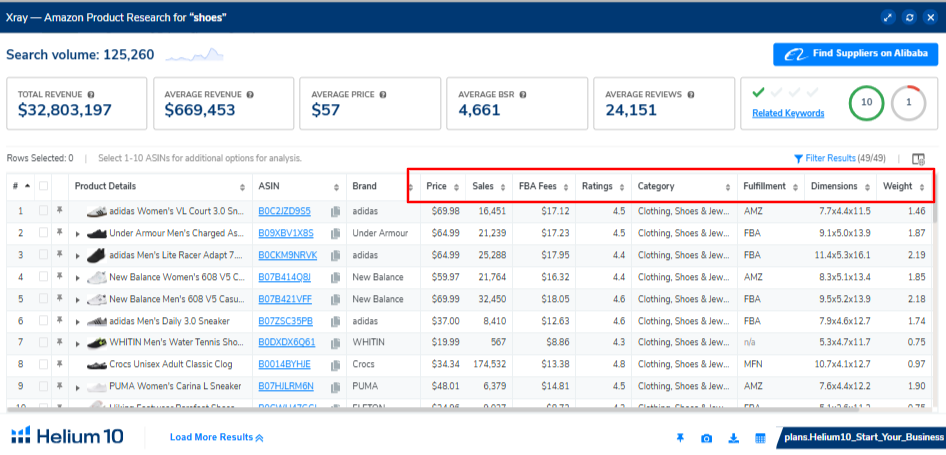Image resolution: width=946 pixels, height=455 pixels.
Task: Click the plans.Helium10_Start_Your_Business banner
Action: point(862,438)
